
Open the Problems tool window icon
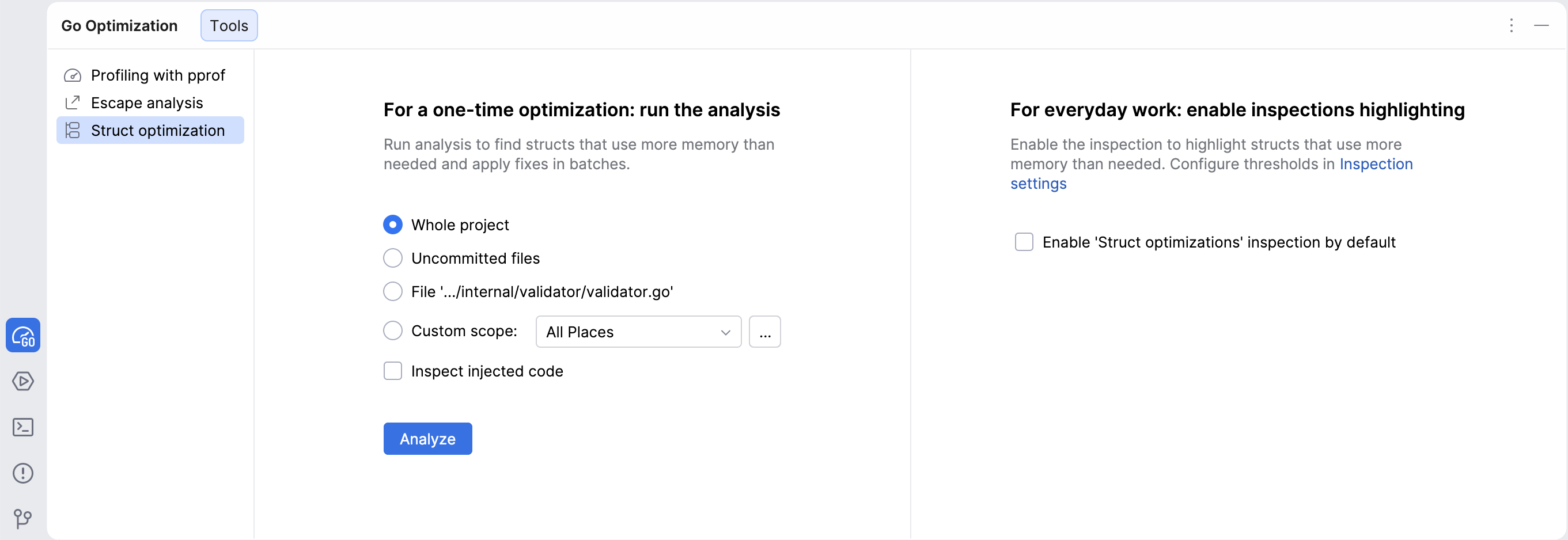click(23, 473)
